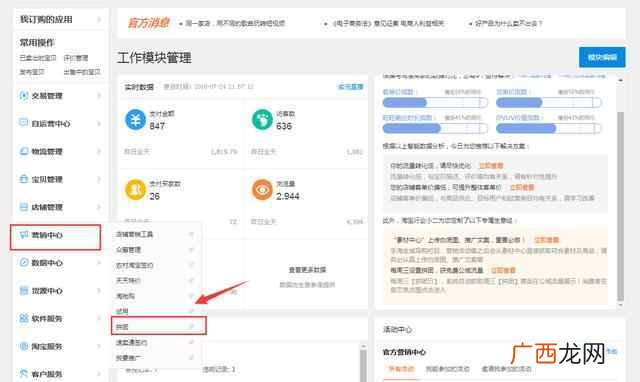Expand the 自运营中心 chevron arrow
The height and width of the screenshot is (382, 640).
(99, 123)
